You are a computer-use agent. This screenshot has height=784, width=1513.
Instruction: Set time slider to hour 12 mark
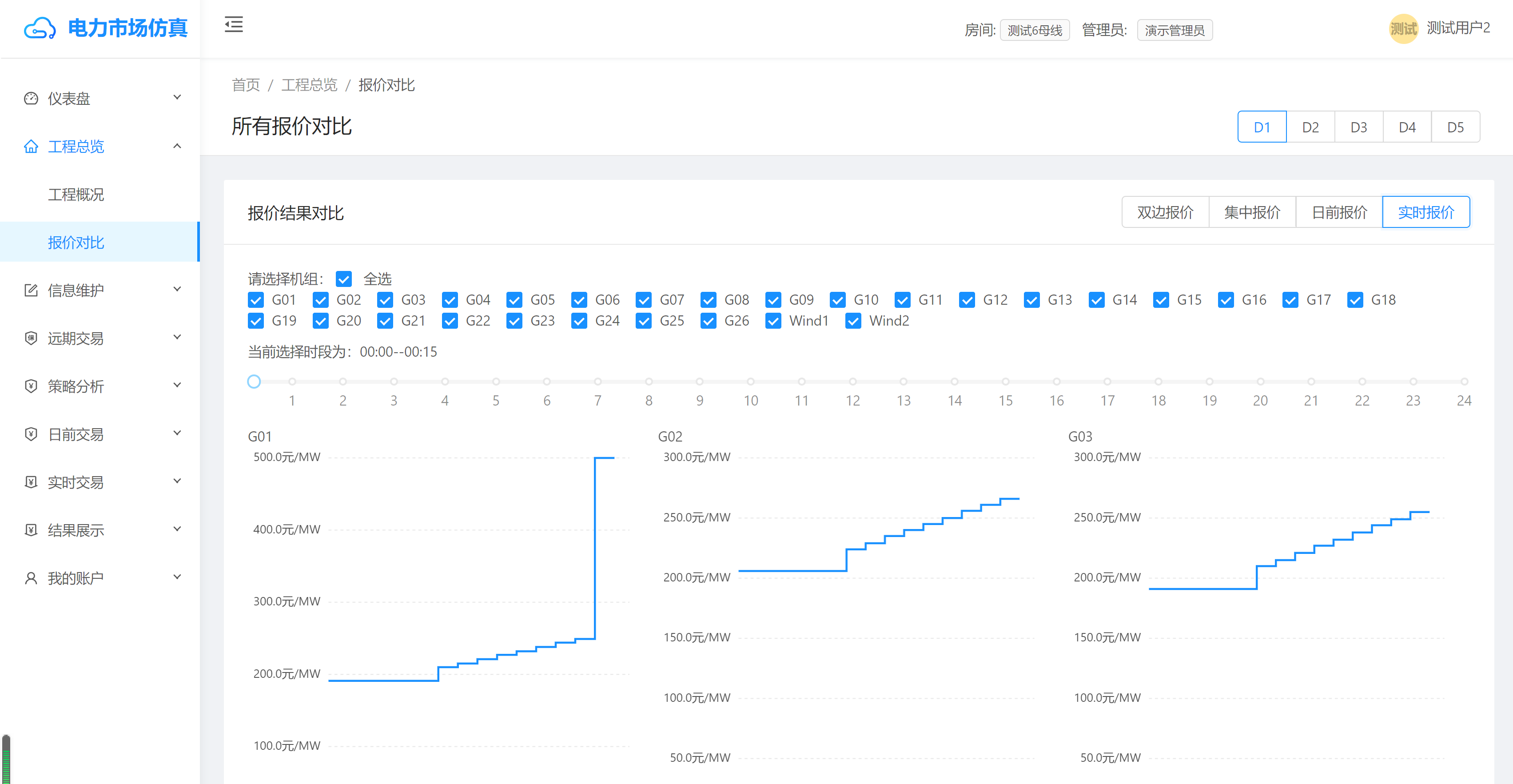pyautogui.click(x=852, y=382)
